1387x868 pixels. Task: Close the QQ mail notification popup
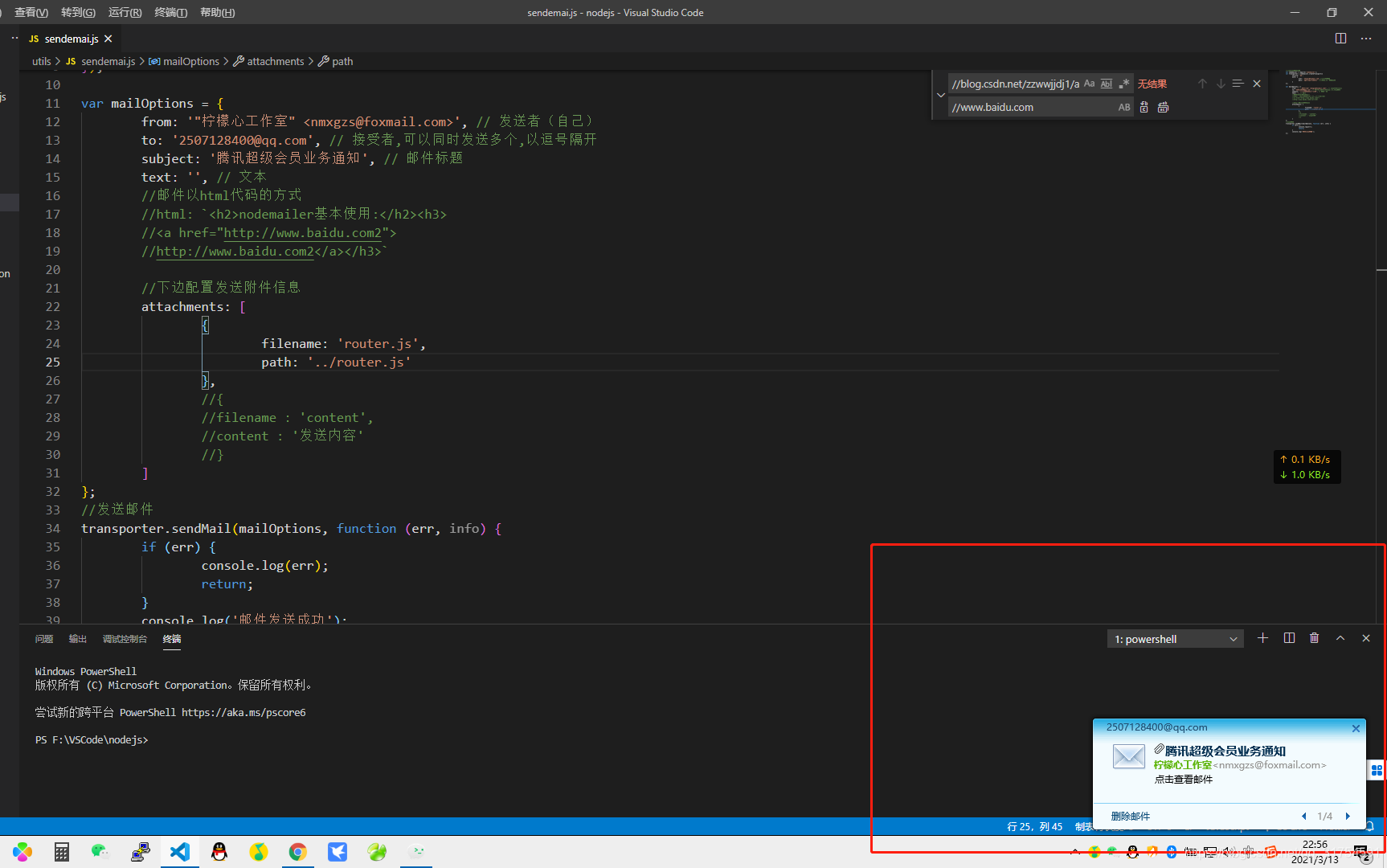[x=1356, y=728]
